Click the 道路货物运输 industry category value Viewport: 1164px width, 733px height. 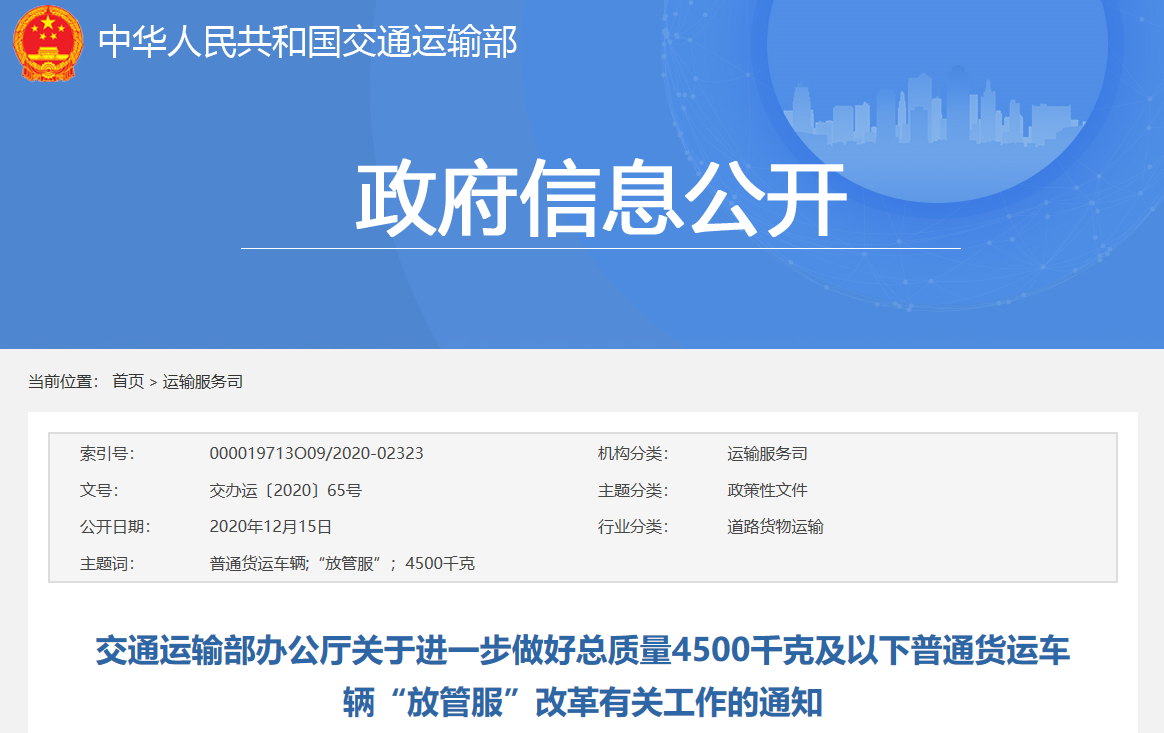(x=775, y=526)
